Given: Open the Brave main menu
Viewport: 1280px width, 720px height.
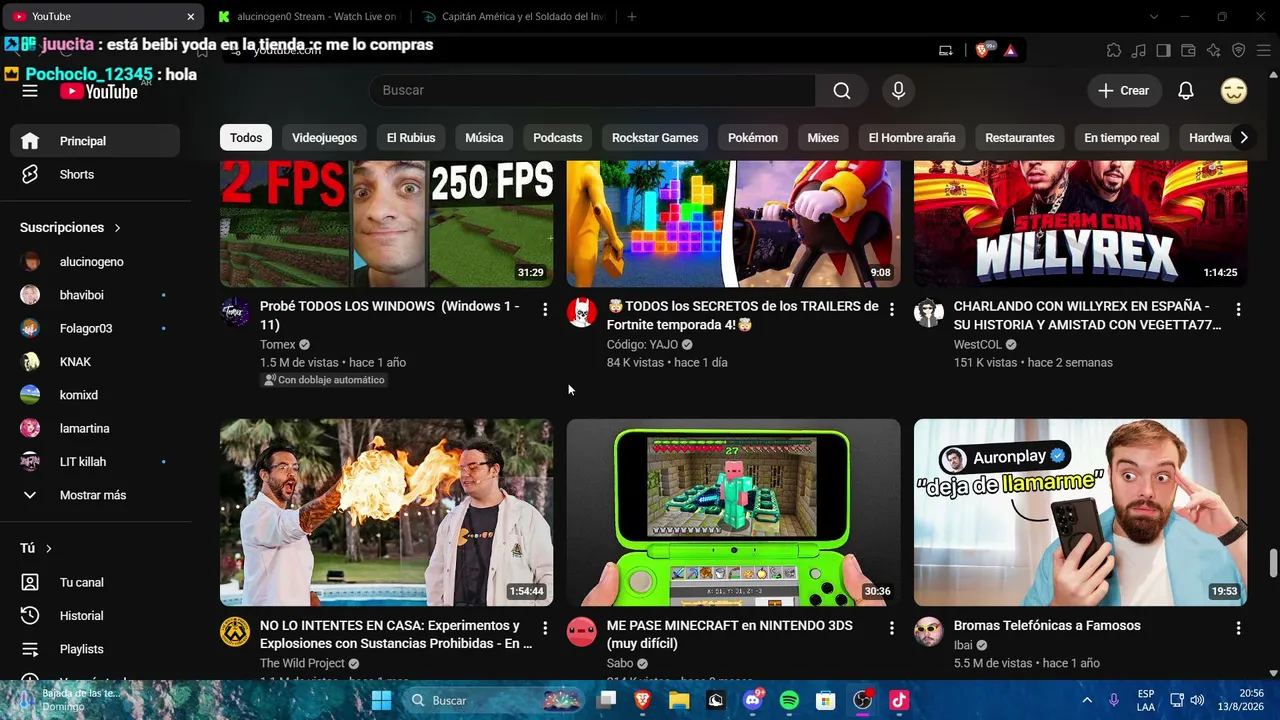Looking at the screenshot, I should click(1264, 50).
